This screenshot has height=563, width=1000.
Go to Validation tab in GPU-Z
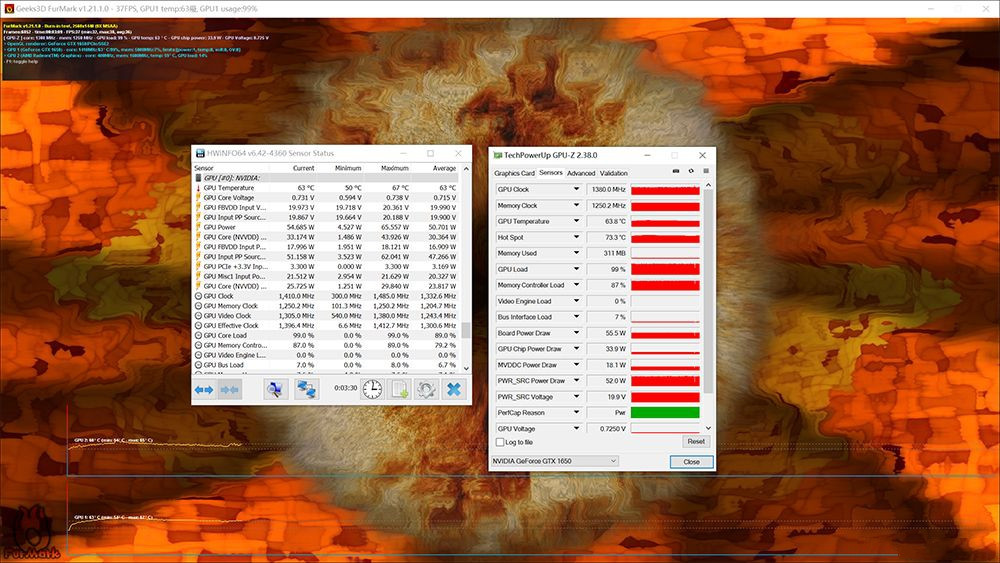[x=614, y=173]
